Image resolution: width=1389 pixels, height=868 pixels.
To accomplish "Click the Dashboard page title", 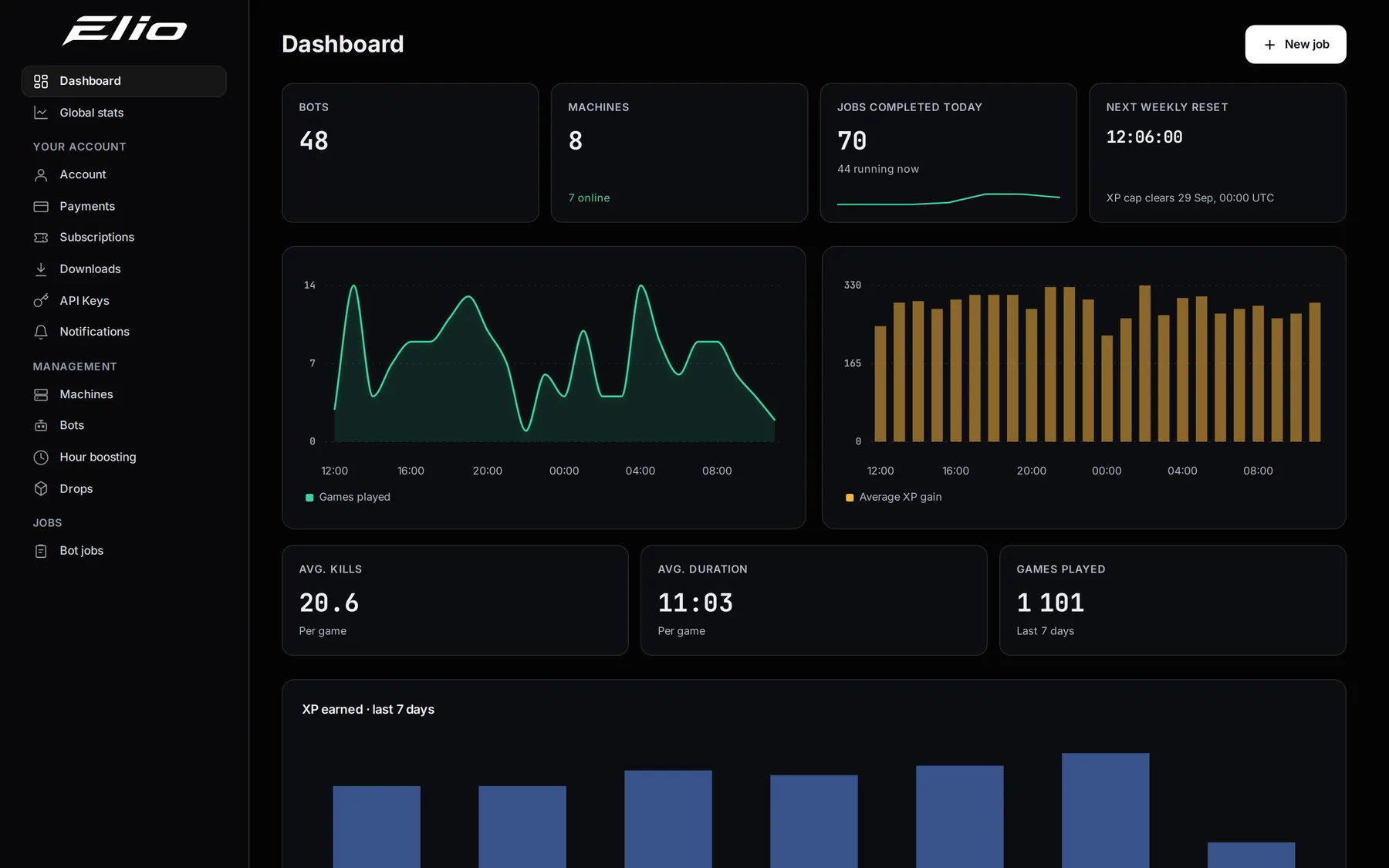I will click(343, 44).
